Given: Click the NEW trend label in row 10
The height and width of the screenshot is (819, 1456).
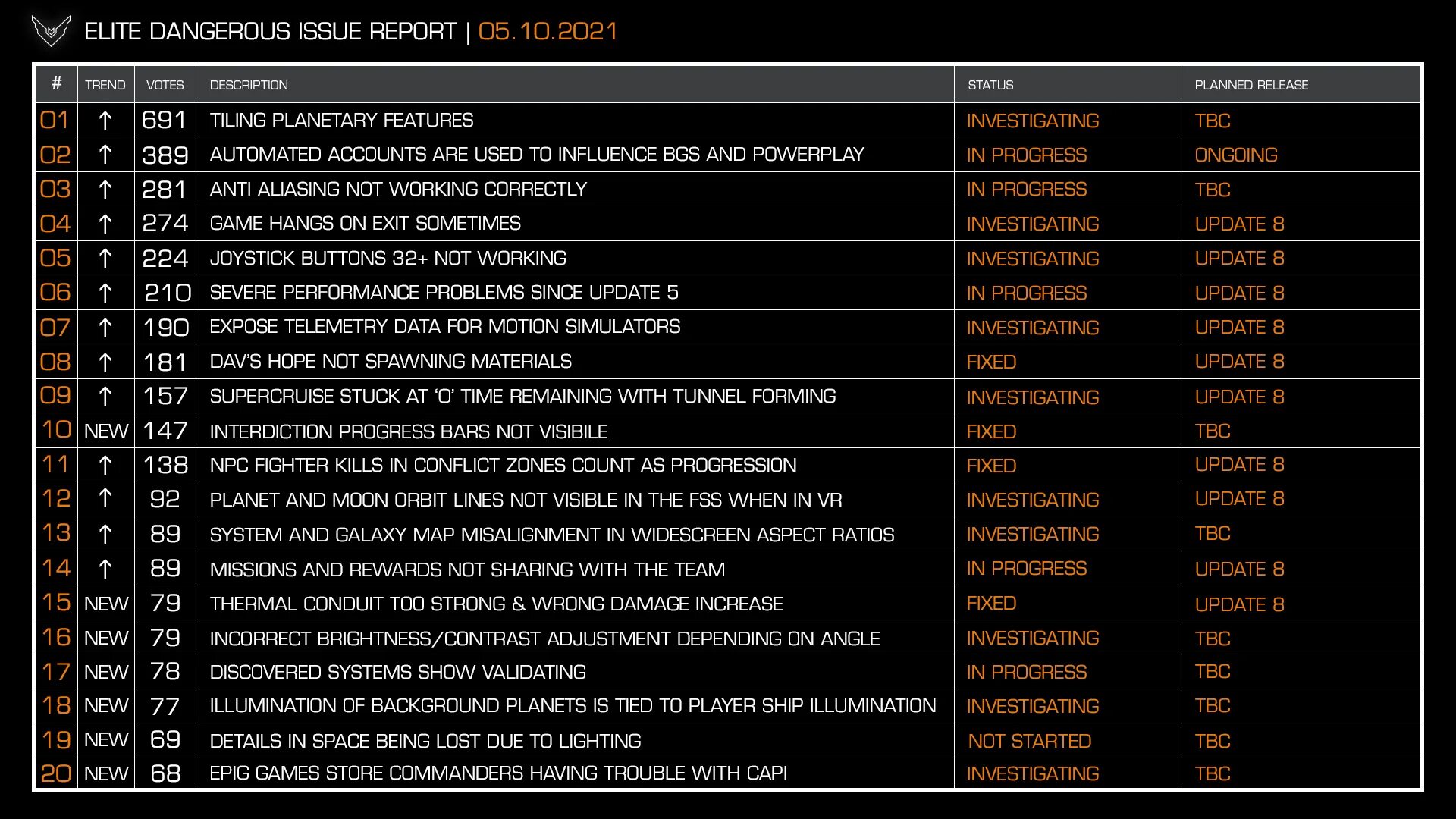Looking at the screenshot, I should pyautogui.click(x=106, y=431).
